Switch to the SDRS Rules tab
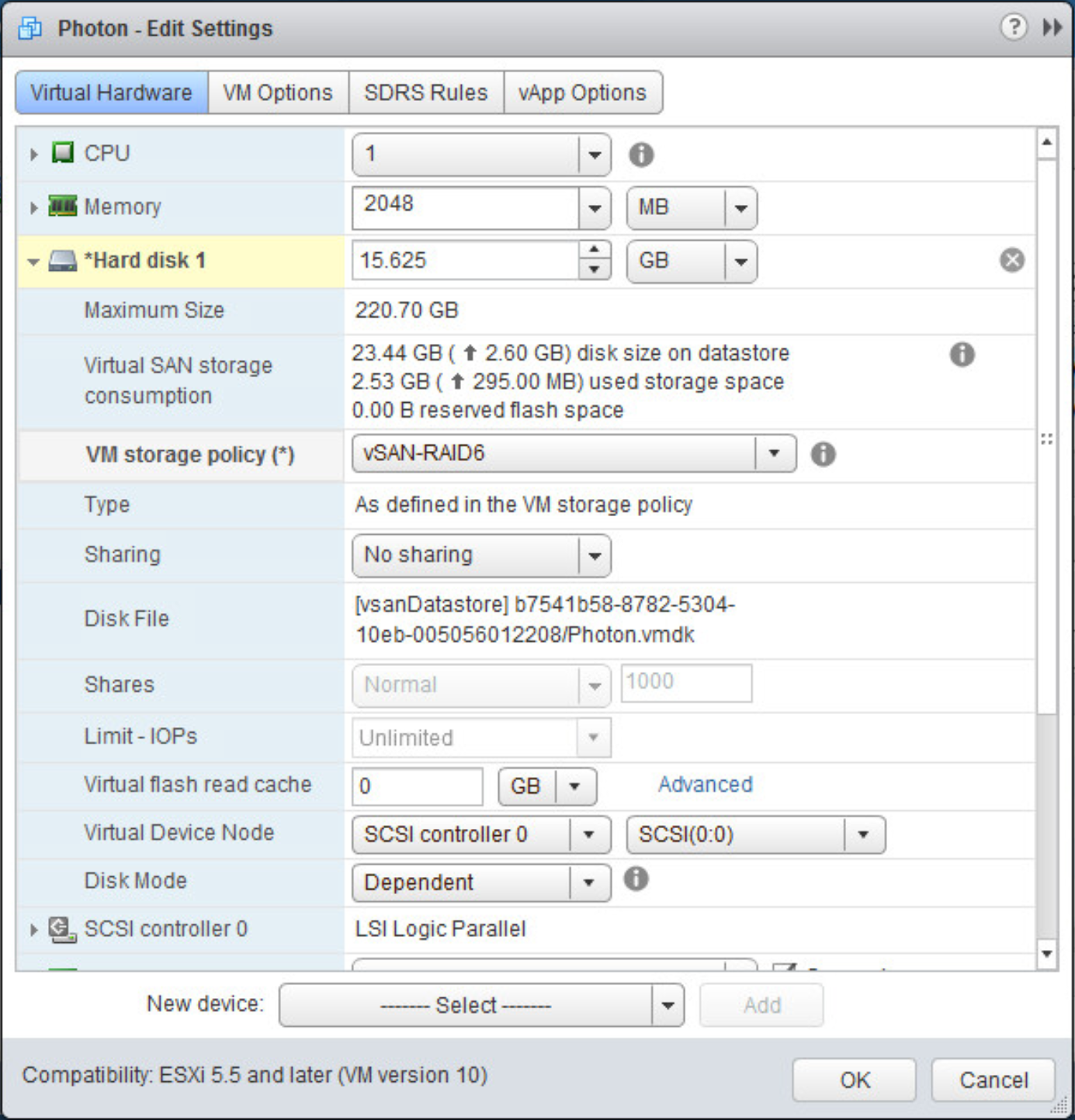The height and width of the screenshot is (1120, 1075). click(x=425, y=93)
